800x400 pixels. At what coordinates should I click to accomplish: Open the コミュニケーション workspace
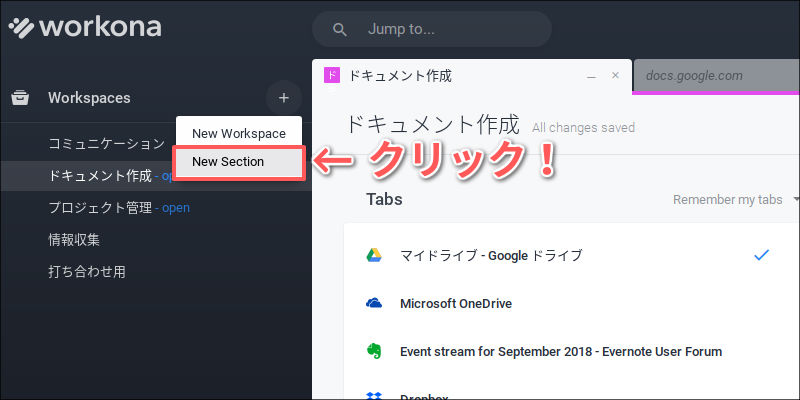coord(107,144)
